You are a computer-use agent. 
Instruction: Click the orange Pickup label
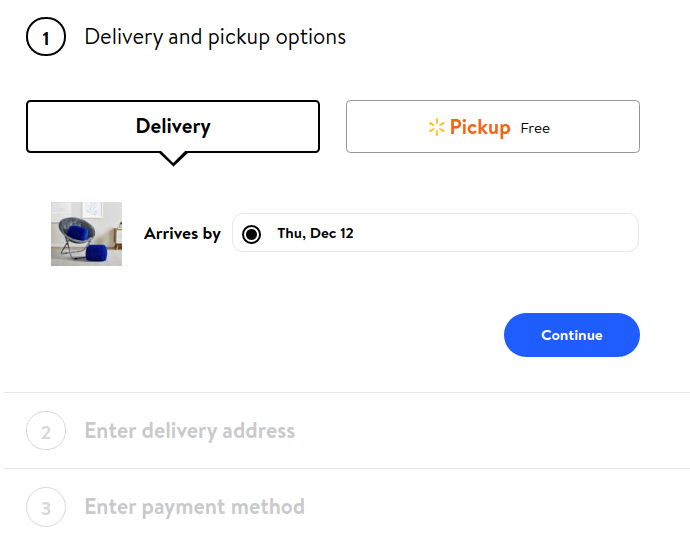[480, 128]
